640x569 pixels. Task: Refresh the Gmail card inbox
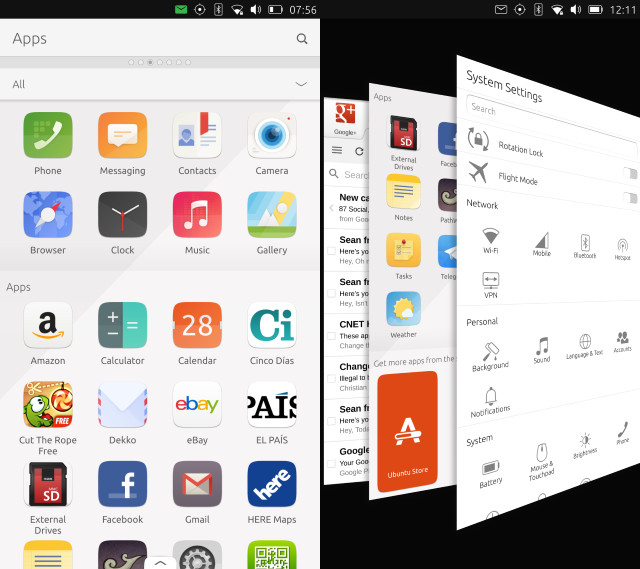tap(359, 151)
